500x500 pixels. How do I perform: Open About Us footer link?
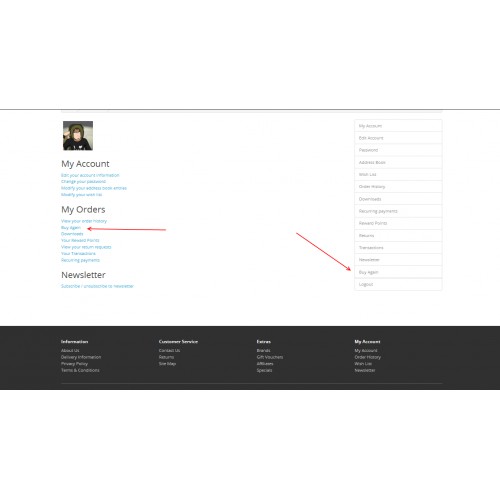click(70, 351)
